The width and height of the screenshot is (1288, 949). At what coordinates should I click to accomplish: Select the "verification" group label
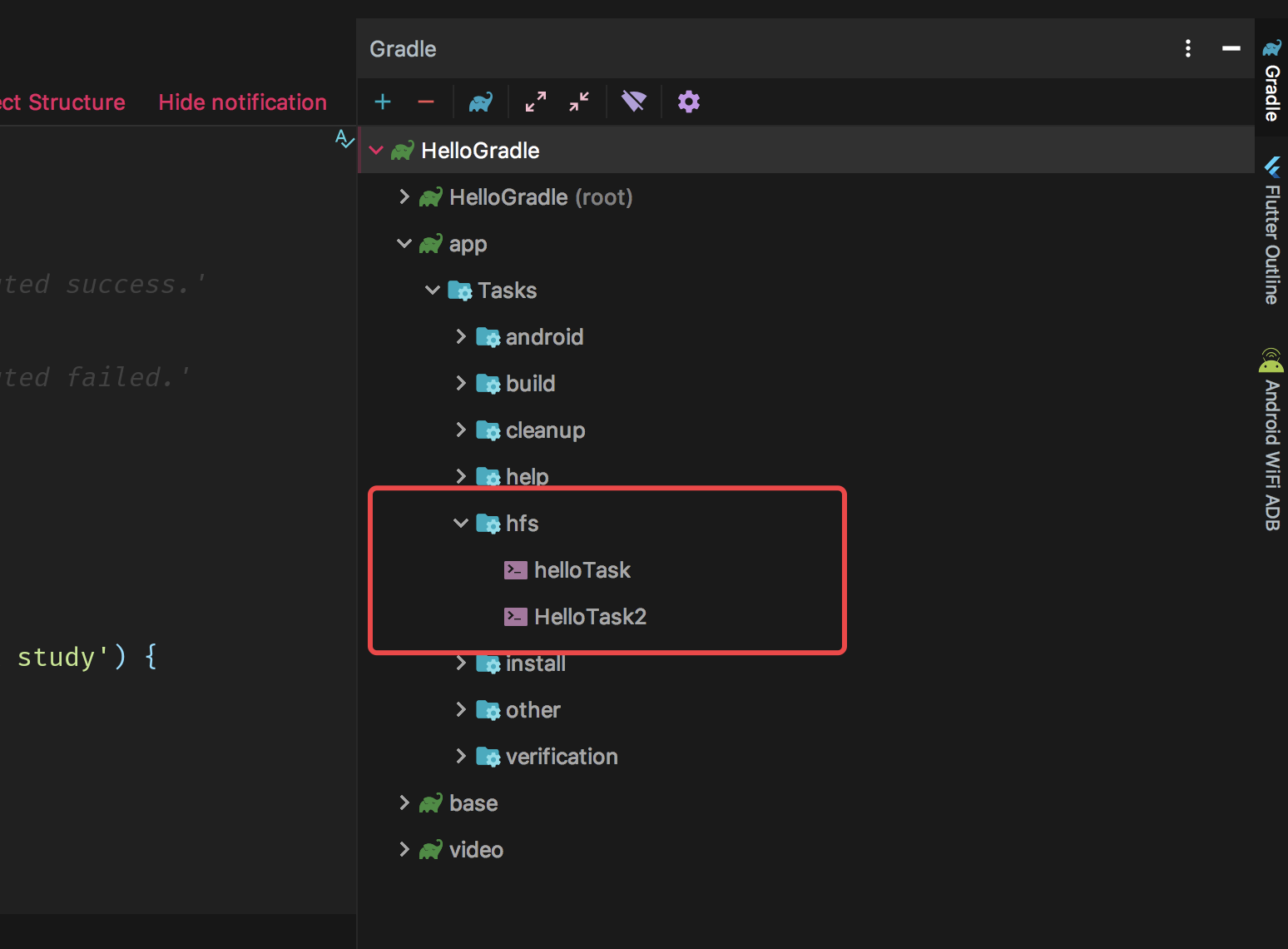tap(562, 757)
